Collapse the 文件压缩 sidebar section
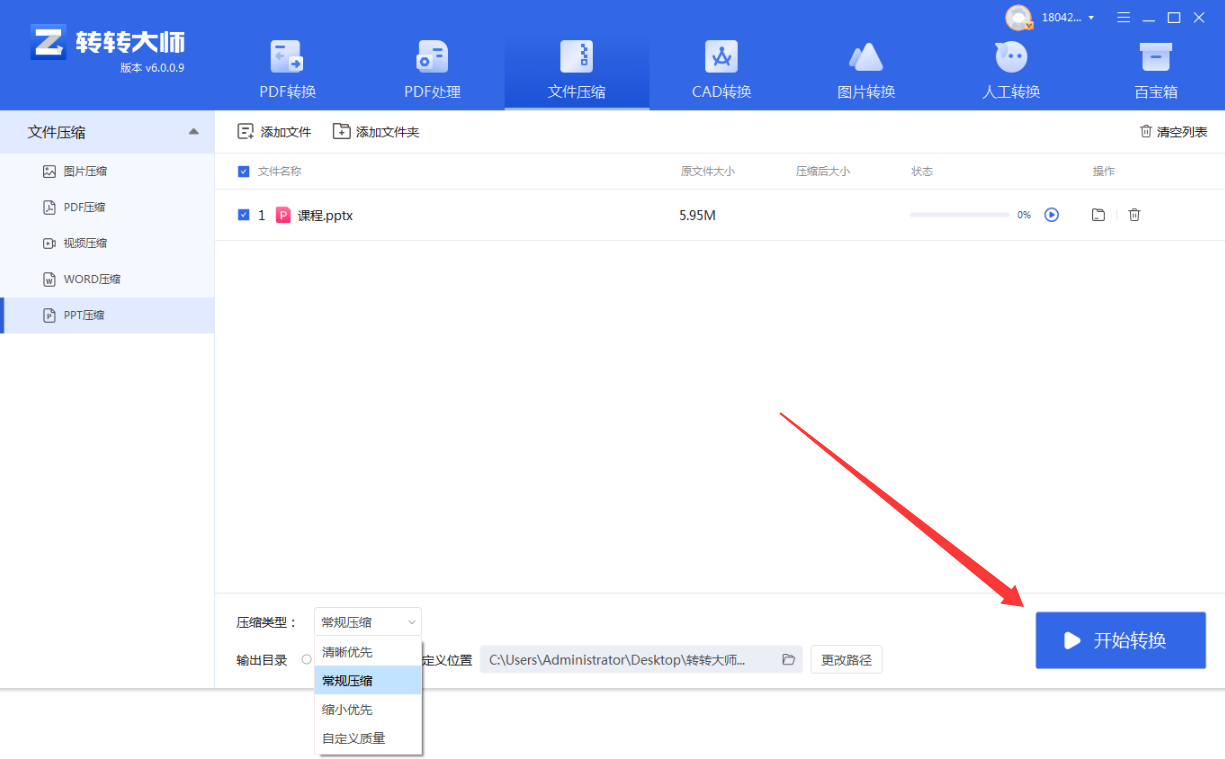 [193, 132]
